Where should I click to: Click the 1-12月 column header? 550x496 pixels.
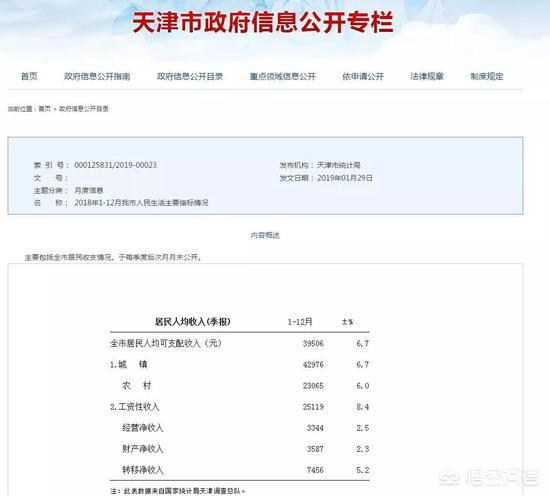[300, 322]
